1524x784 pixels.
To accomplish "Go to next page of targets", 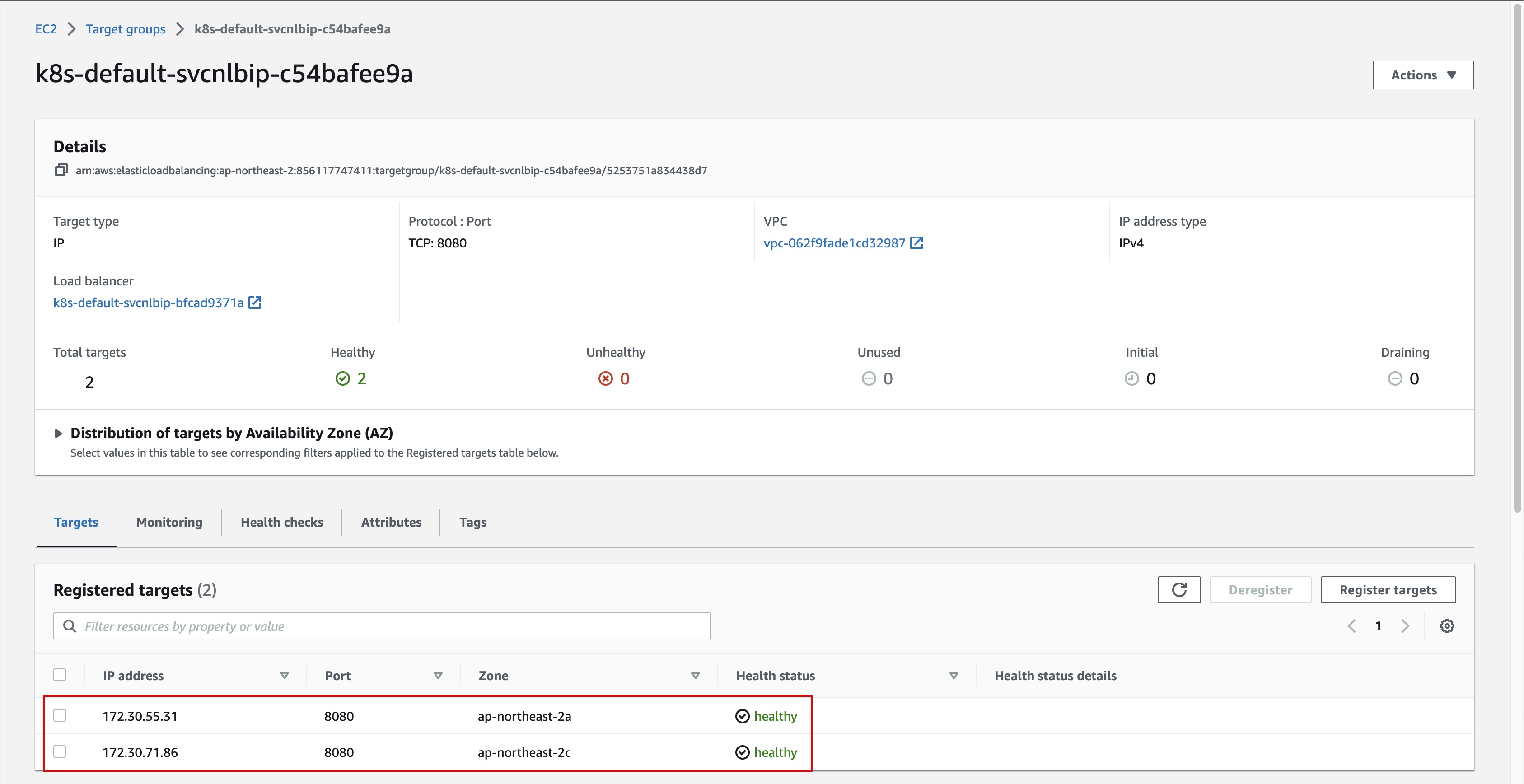I will tap(1406, 626).
